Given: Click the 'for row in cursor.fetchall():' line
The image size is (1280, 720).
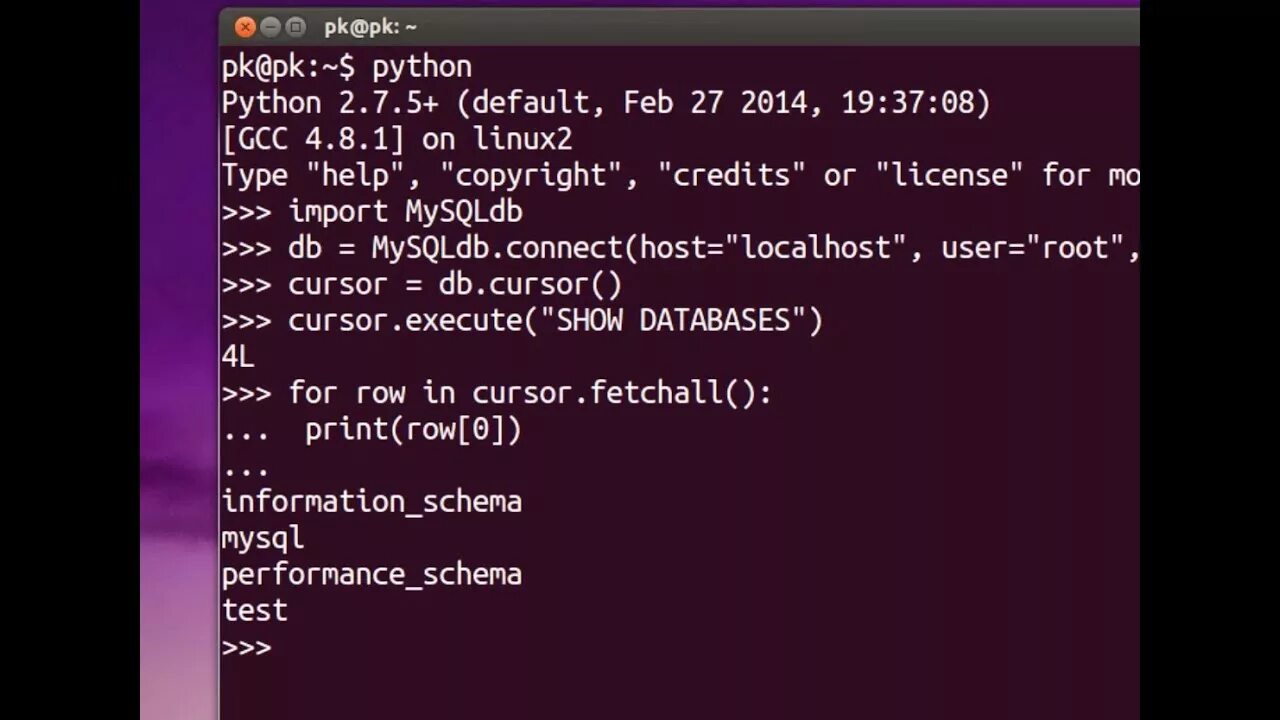Looking at the screenshot, I should pos(530,392).
